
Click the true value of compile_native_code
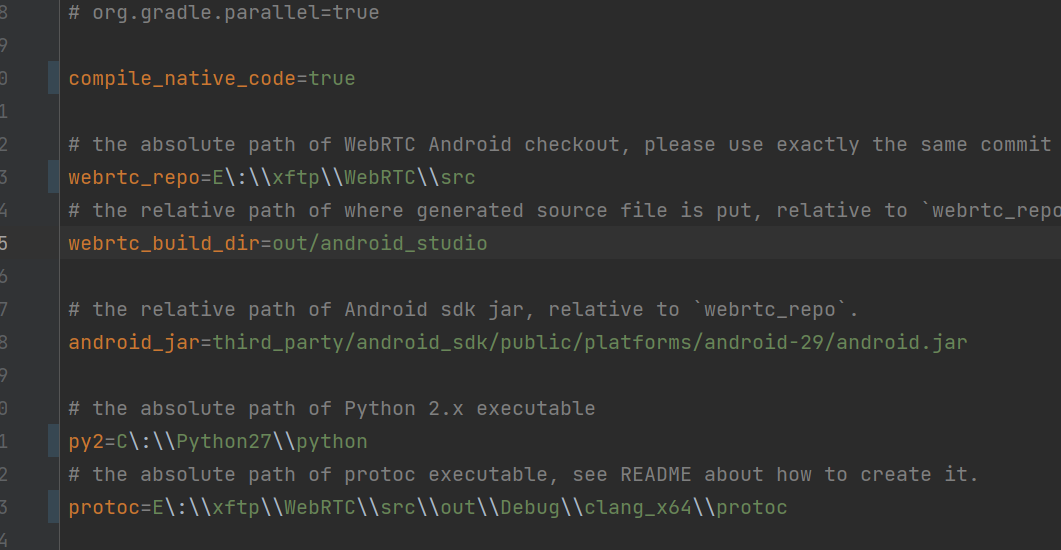pos(332,78)
